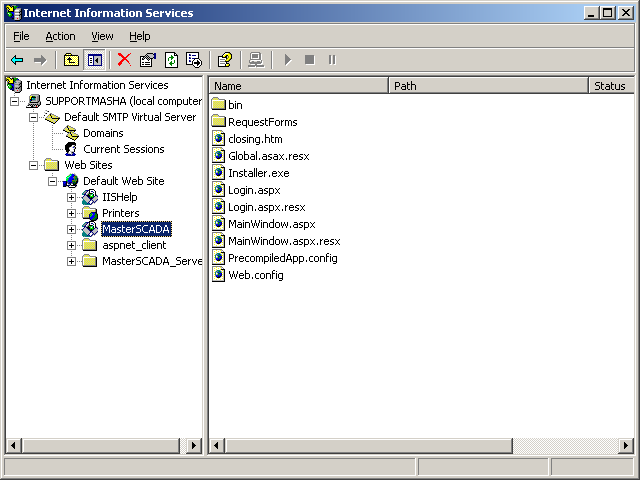Open Properties toolbar icon
This screenshot has width=640, height=480.
[148, 60]
